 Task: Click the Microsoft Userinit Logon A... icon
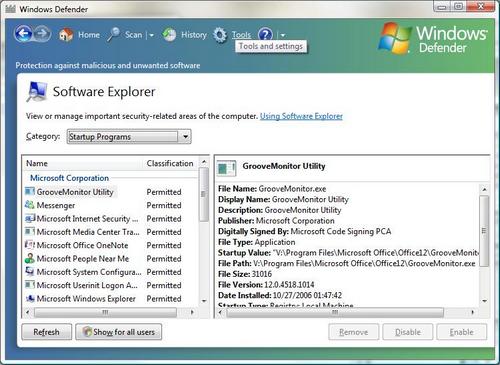(30, 285)
